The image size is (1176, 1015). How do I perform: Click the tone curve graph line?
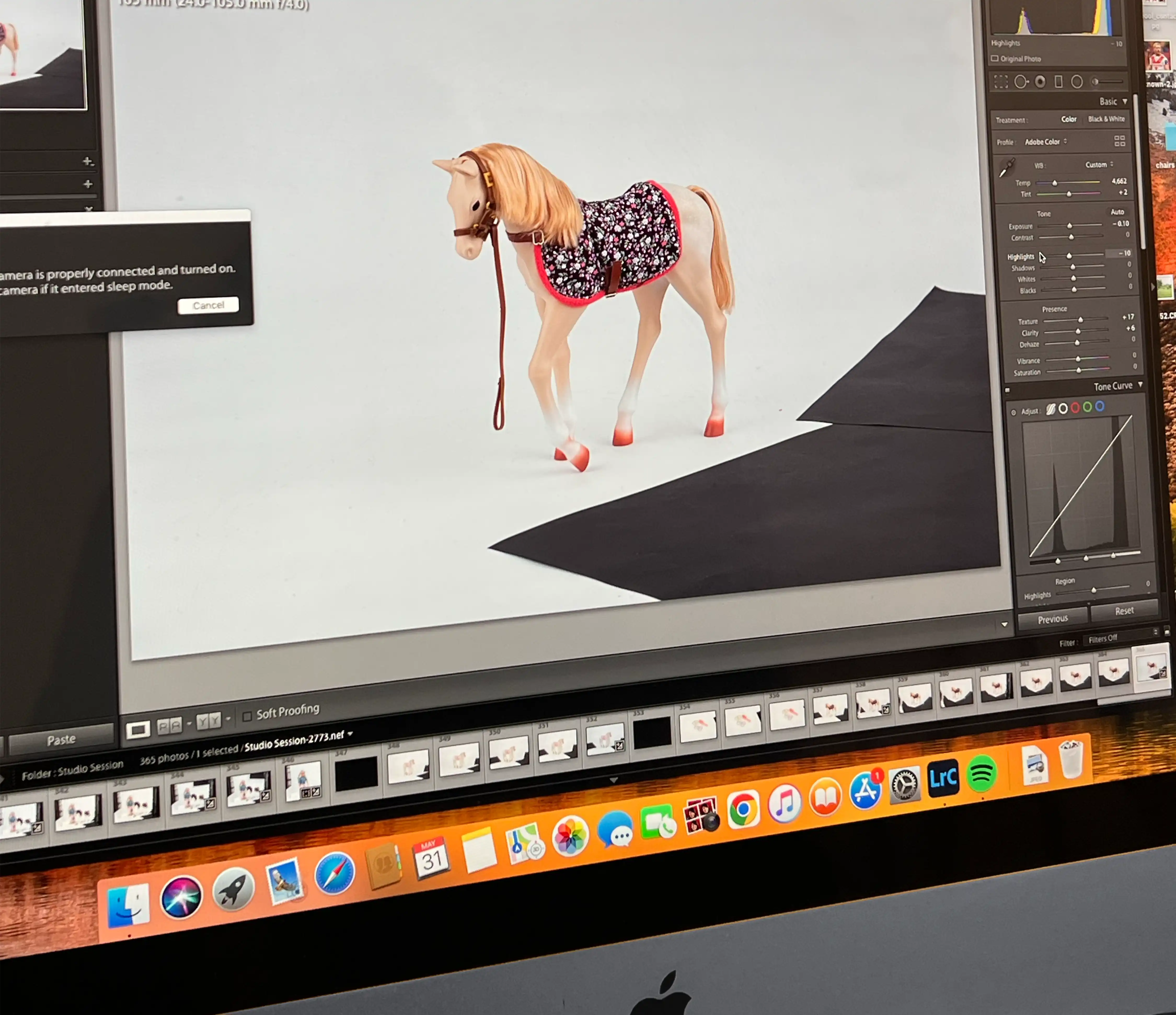pos(1081,486)
